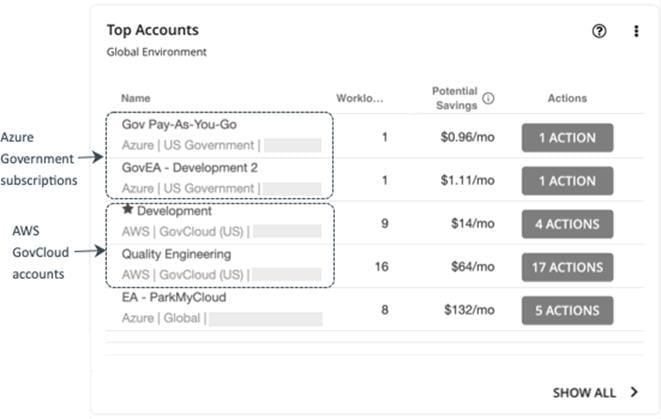Click the Actions column header
The width and height of the screenshot is (661, 419).
(x=567, y=98)
